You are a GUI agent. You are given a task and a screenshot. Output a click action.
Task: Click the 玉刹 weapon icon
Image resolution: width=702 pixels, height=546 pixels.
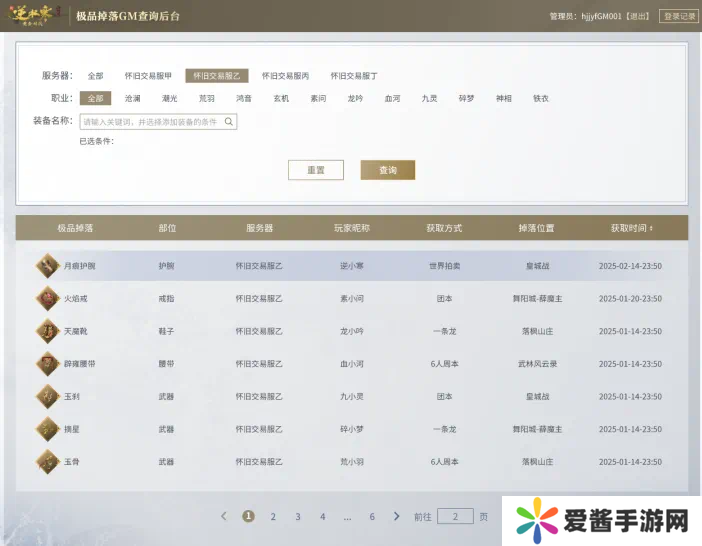pos(47,397)
